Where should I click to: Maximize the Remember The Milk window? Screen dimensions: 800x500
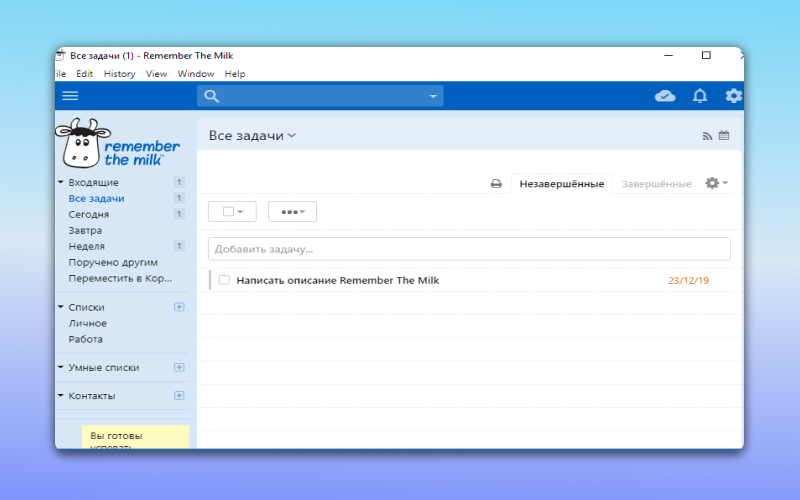point(706,55)
